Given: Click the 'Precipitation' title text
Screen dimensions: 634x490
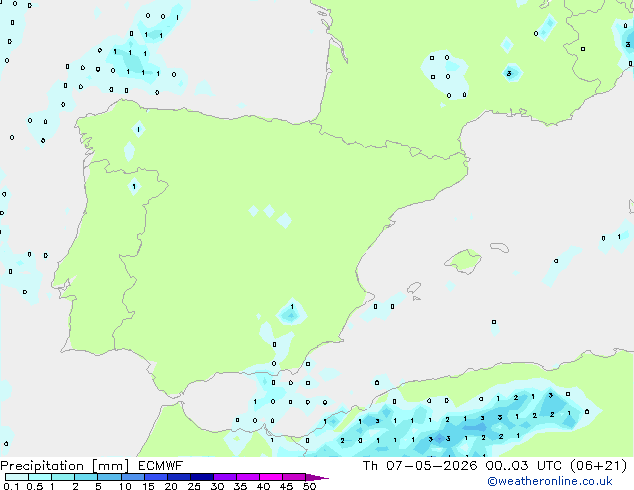Looking at the screenshot, I should click(42, 466).
